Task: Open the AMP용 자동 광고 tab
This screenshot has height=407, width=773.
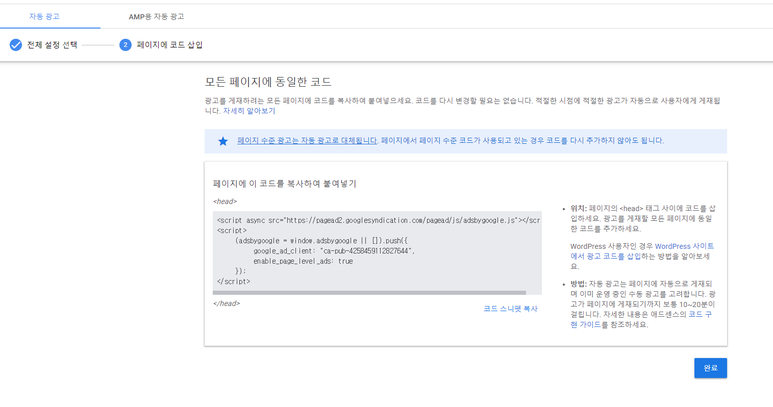Action: tap(156, 16)
